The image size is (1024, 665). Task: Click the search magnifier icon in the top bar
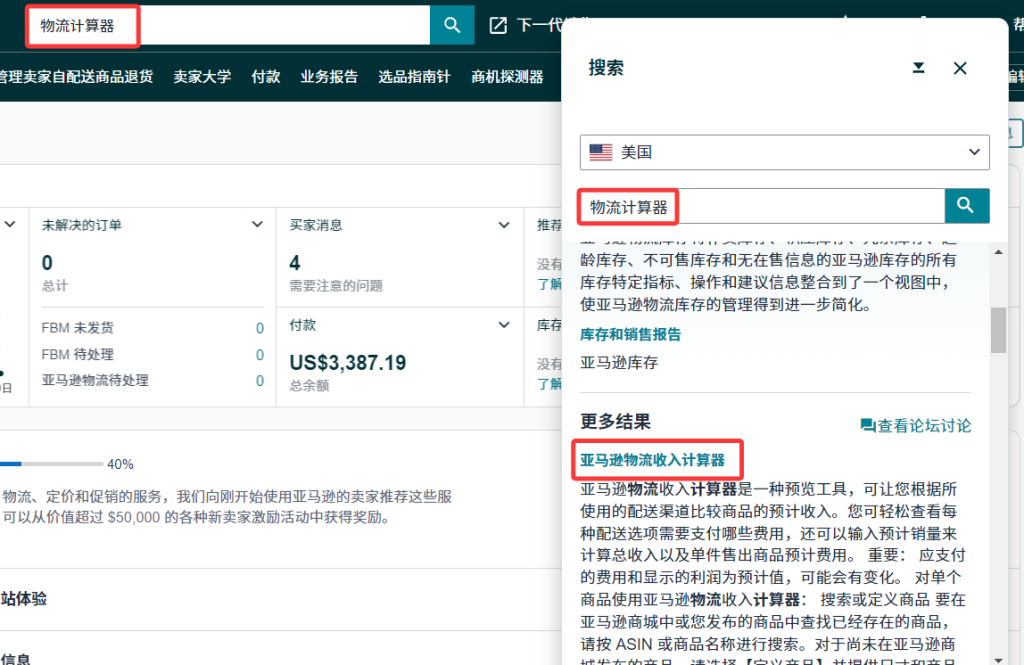pos(451,25)
